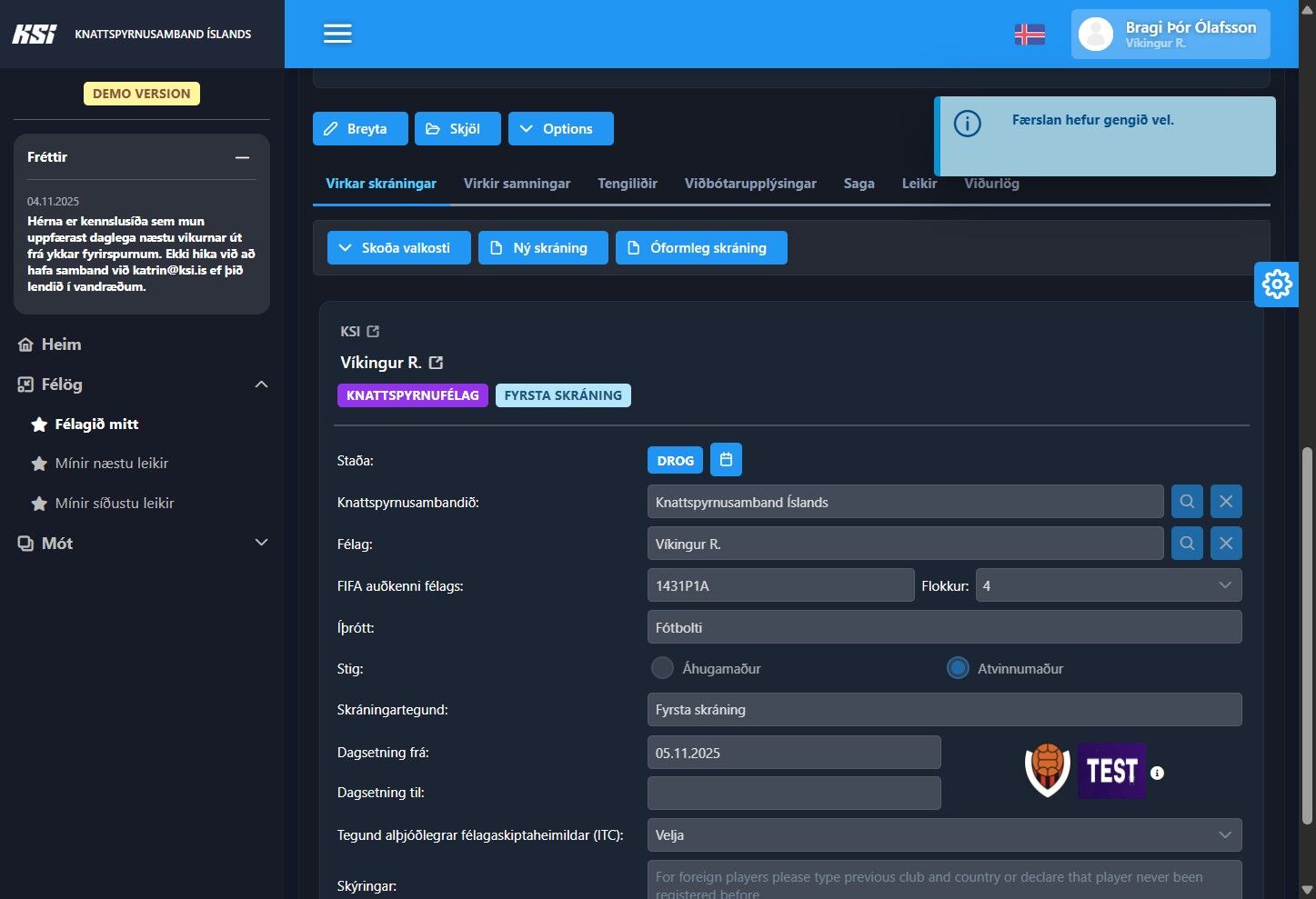Viewport: 1316px width, 899px height.
Task: Click the Dagsetning til date field
Action: pyautogui.click(x=794, y=793)
